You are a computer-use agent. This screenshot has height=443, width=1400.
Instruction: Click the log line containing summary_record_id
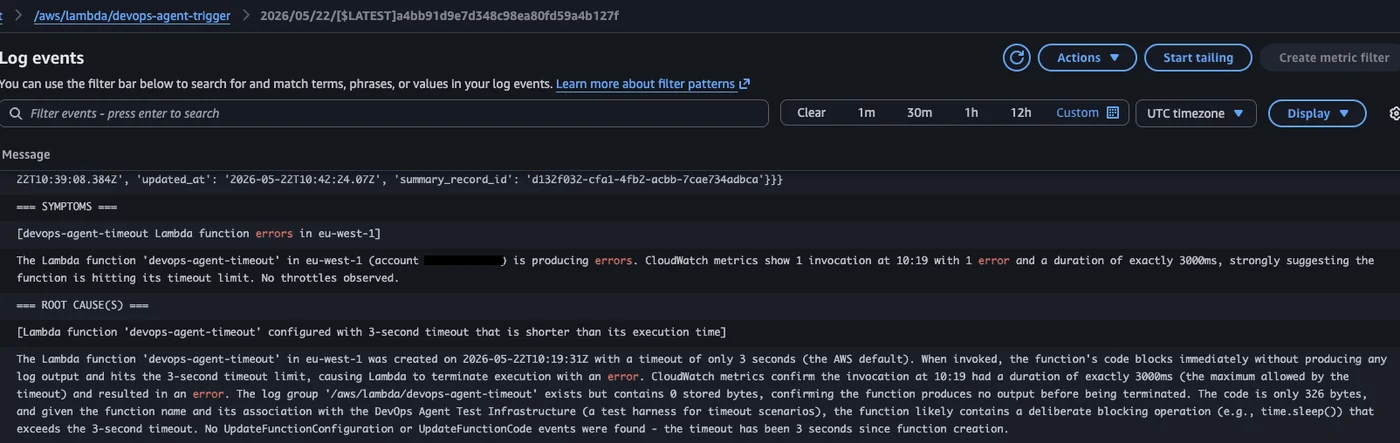pos(400,179)
